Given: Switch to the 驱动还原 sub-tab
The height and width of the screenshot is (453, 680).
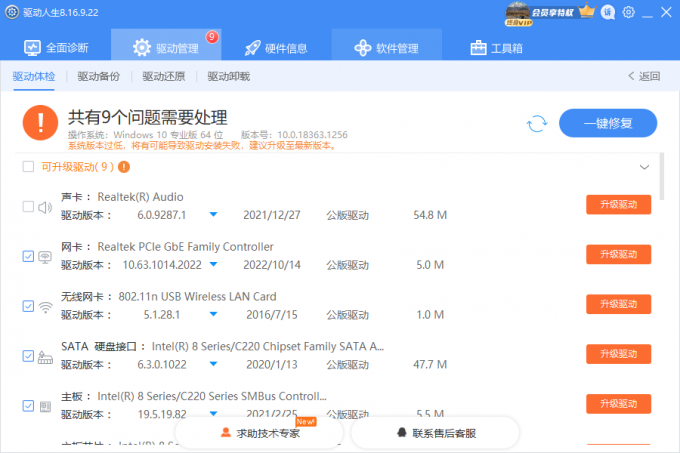Looking at the screenshot, I should pos(163,77).
